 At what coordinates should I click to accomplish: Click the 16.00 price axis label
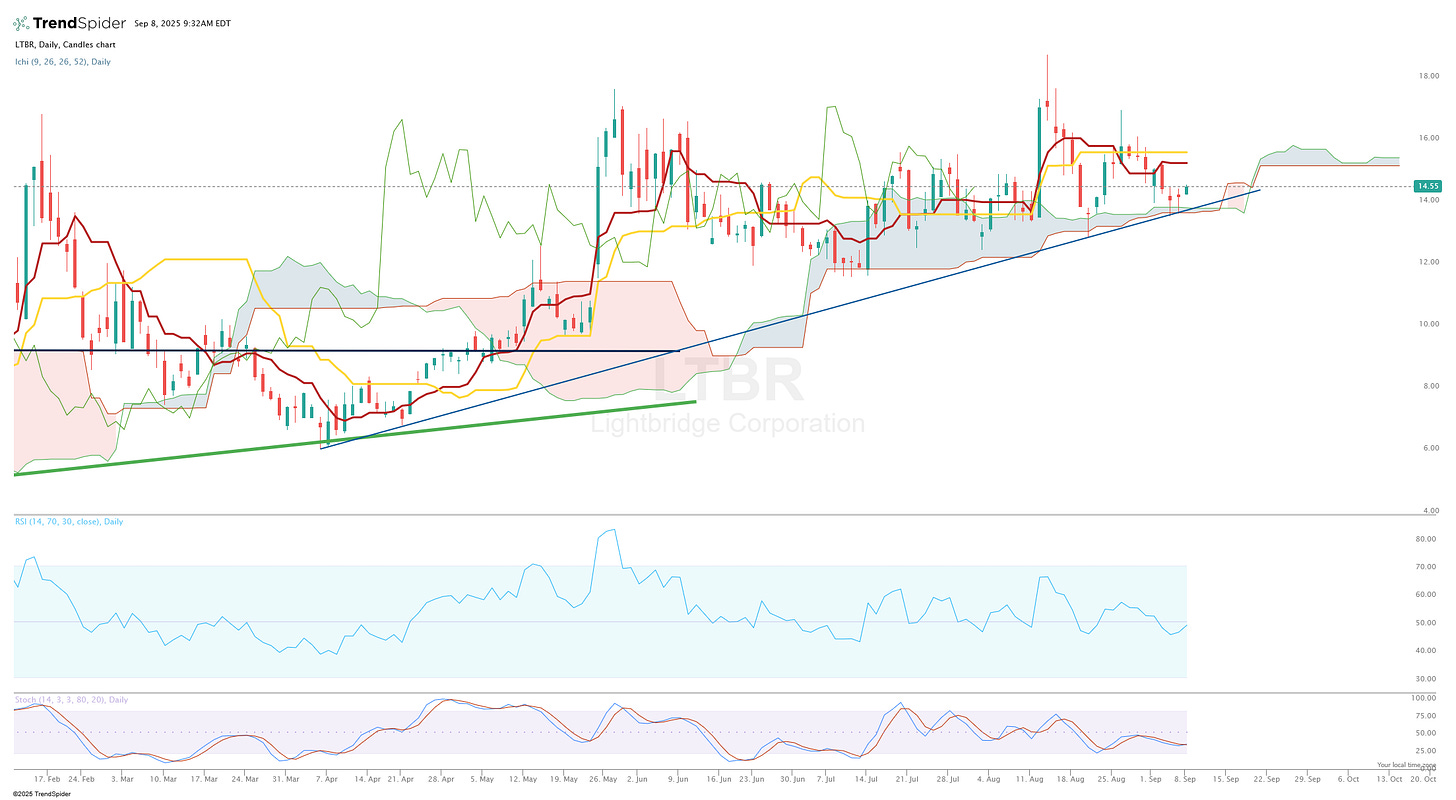pyautogui.click(x=1428, y=138)
